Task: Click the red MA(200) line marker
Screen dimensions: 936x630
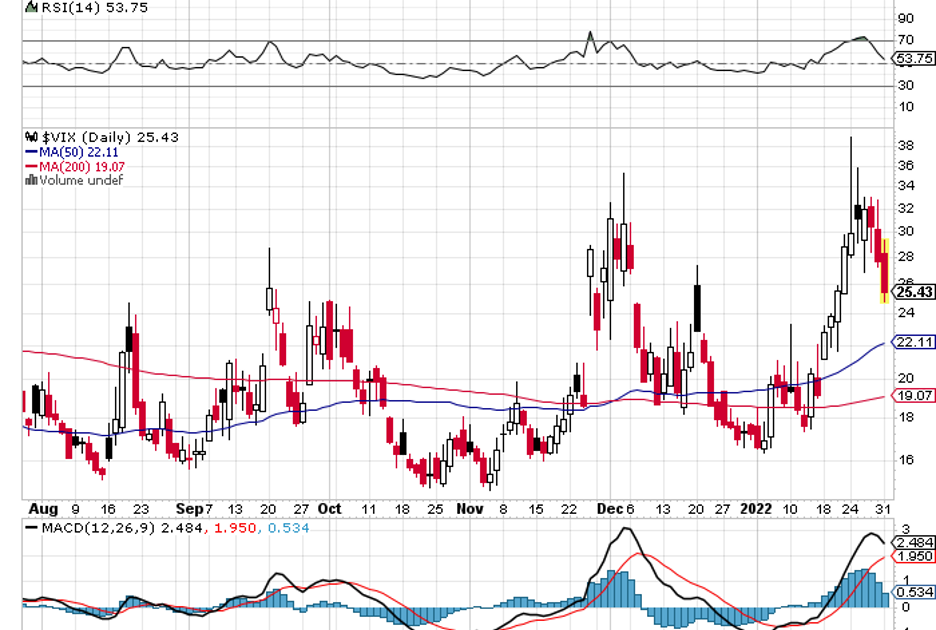Action: (29, 166)
